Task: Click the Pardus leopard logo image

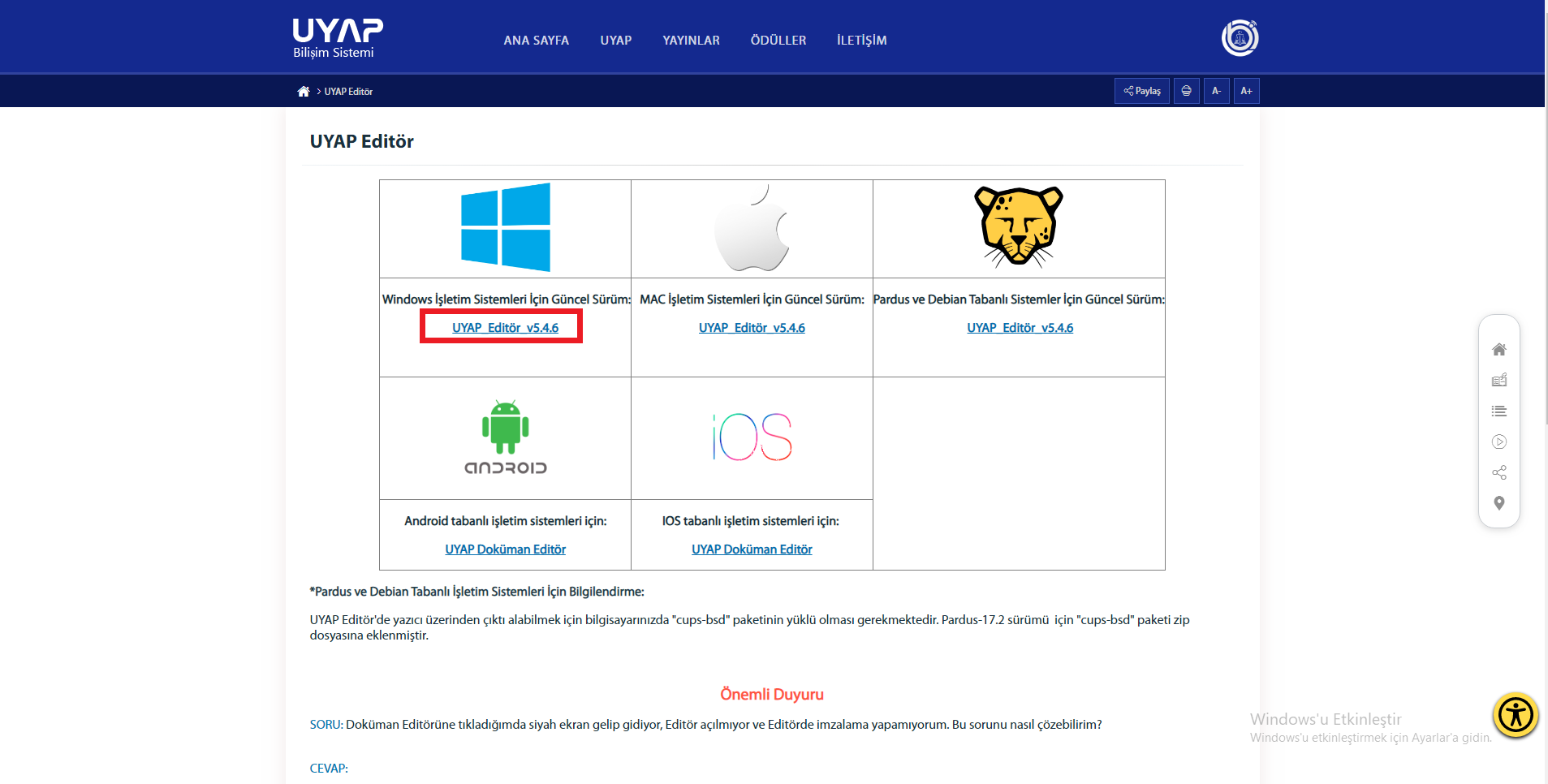Action: 1019,226
